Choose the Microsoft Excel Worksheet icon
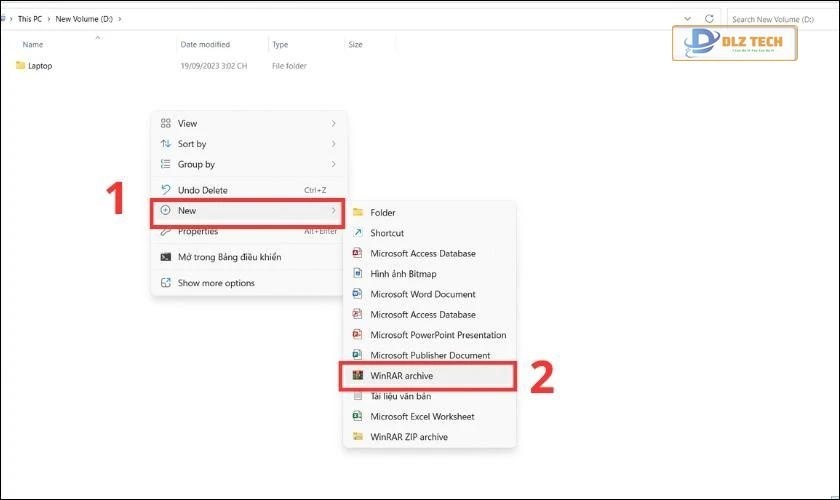 click(x=357, y=416)
